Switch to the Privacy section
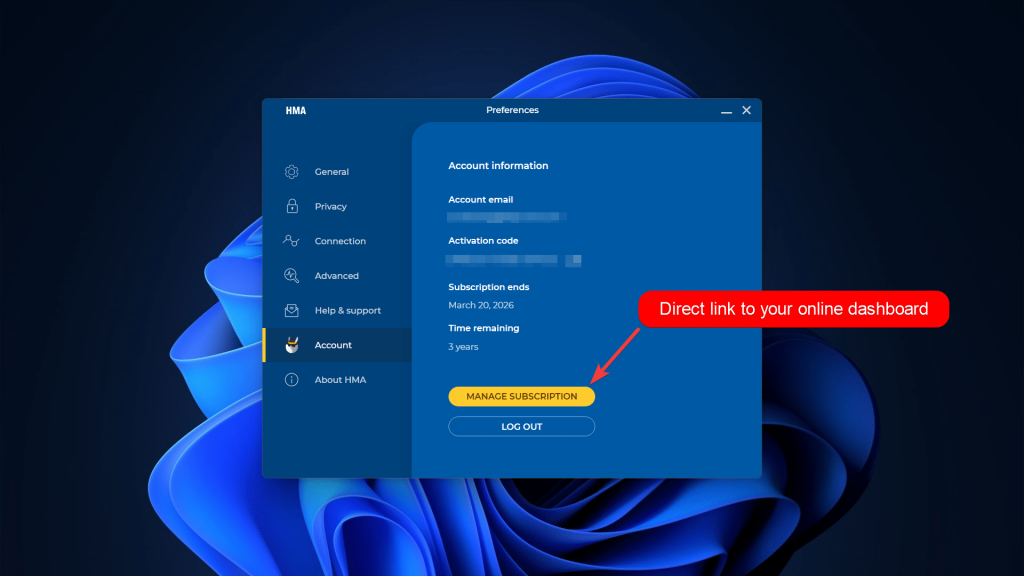The width and height of the screenshot is (1024, 576). (x=337, y=206)
